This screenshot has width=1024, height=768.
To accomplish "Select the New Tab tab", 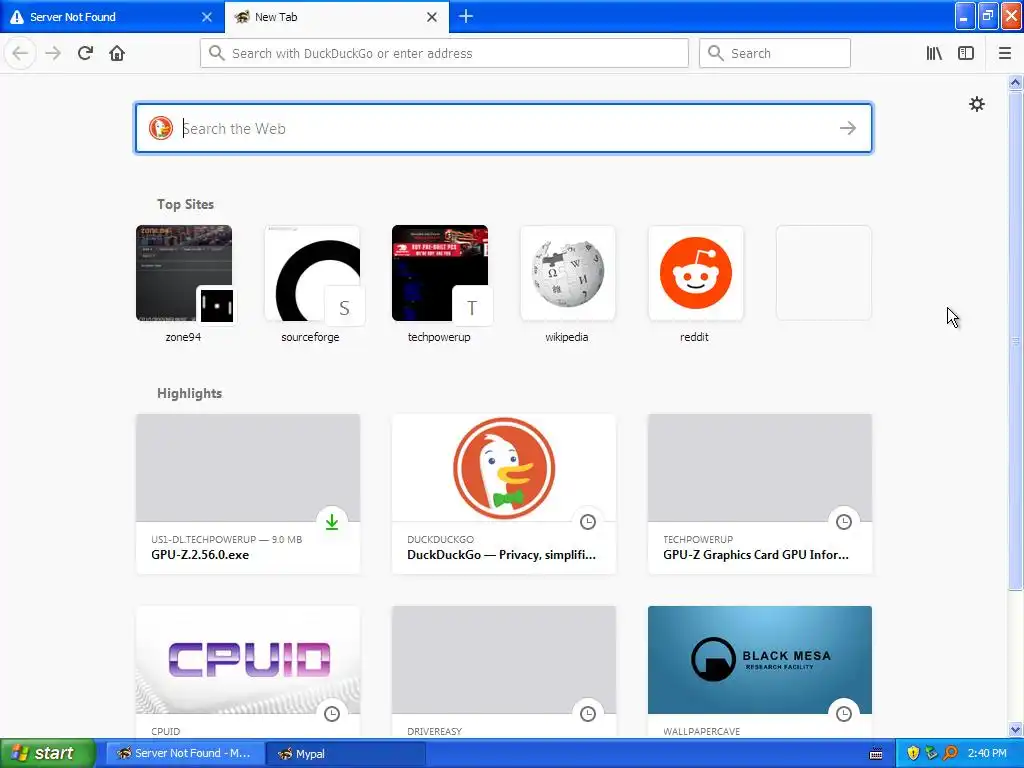I will [336, 17].
